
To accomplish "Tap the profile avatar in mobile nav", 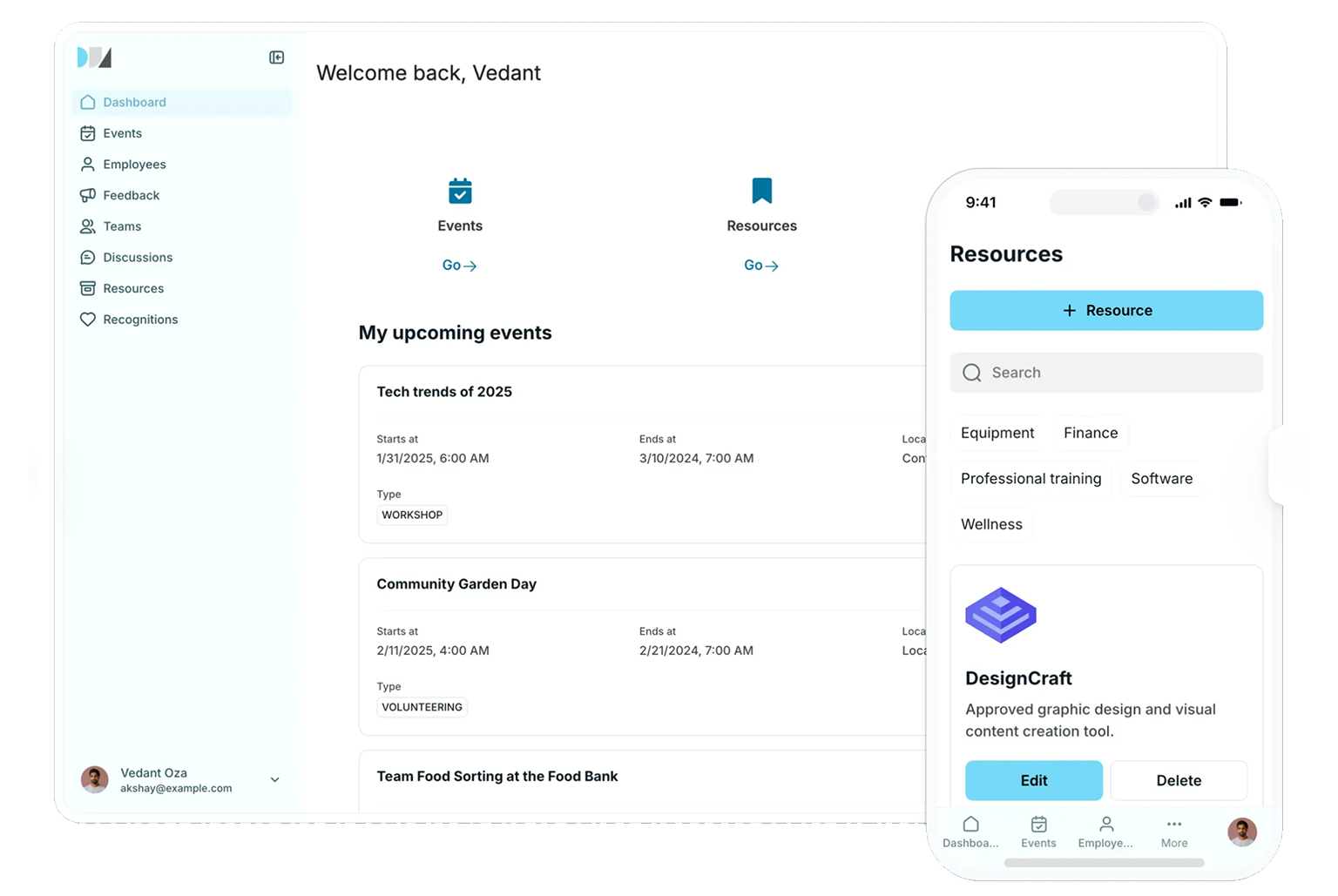I will [1241, 832].
